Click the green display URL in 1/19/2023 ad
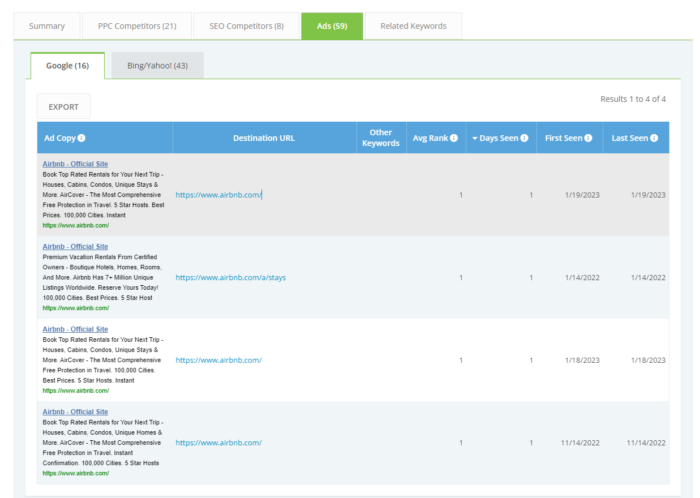This screenshot has width=700, height=498. pyautogui.click(x=75, y=225)
